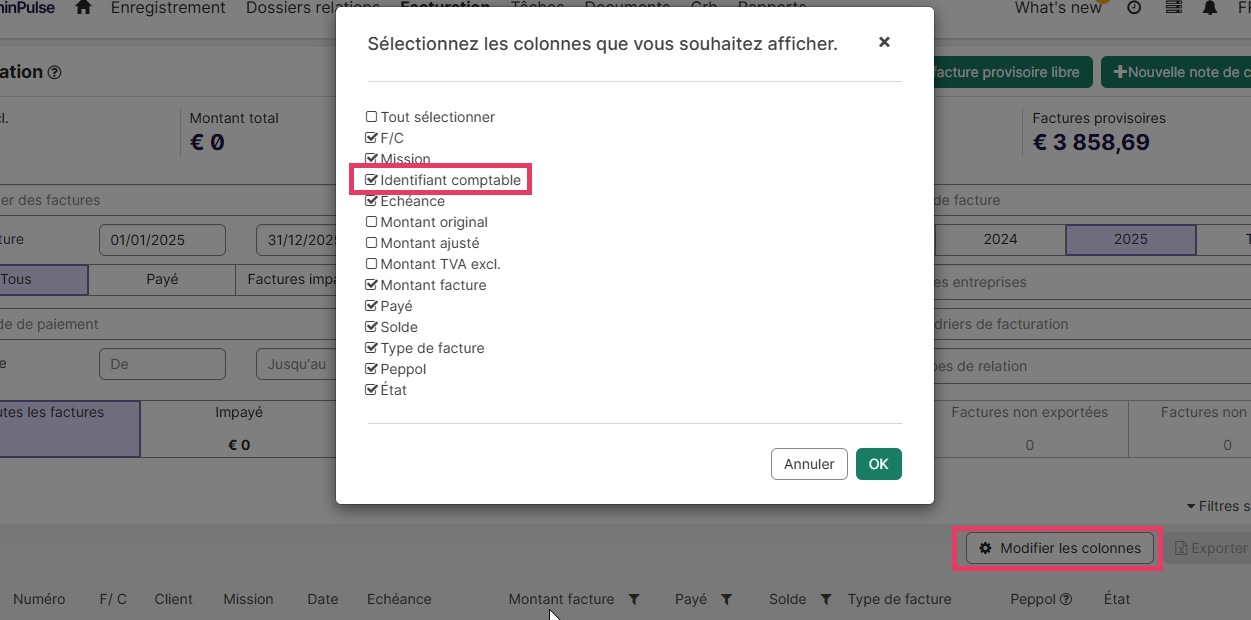Toggle the Peppol column checkbox
This screenshot has height=620, width=1251.
click(372, 369)
